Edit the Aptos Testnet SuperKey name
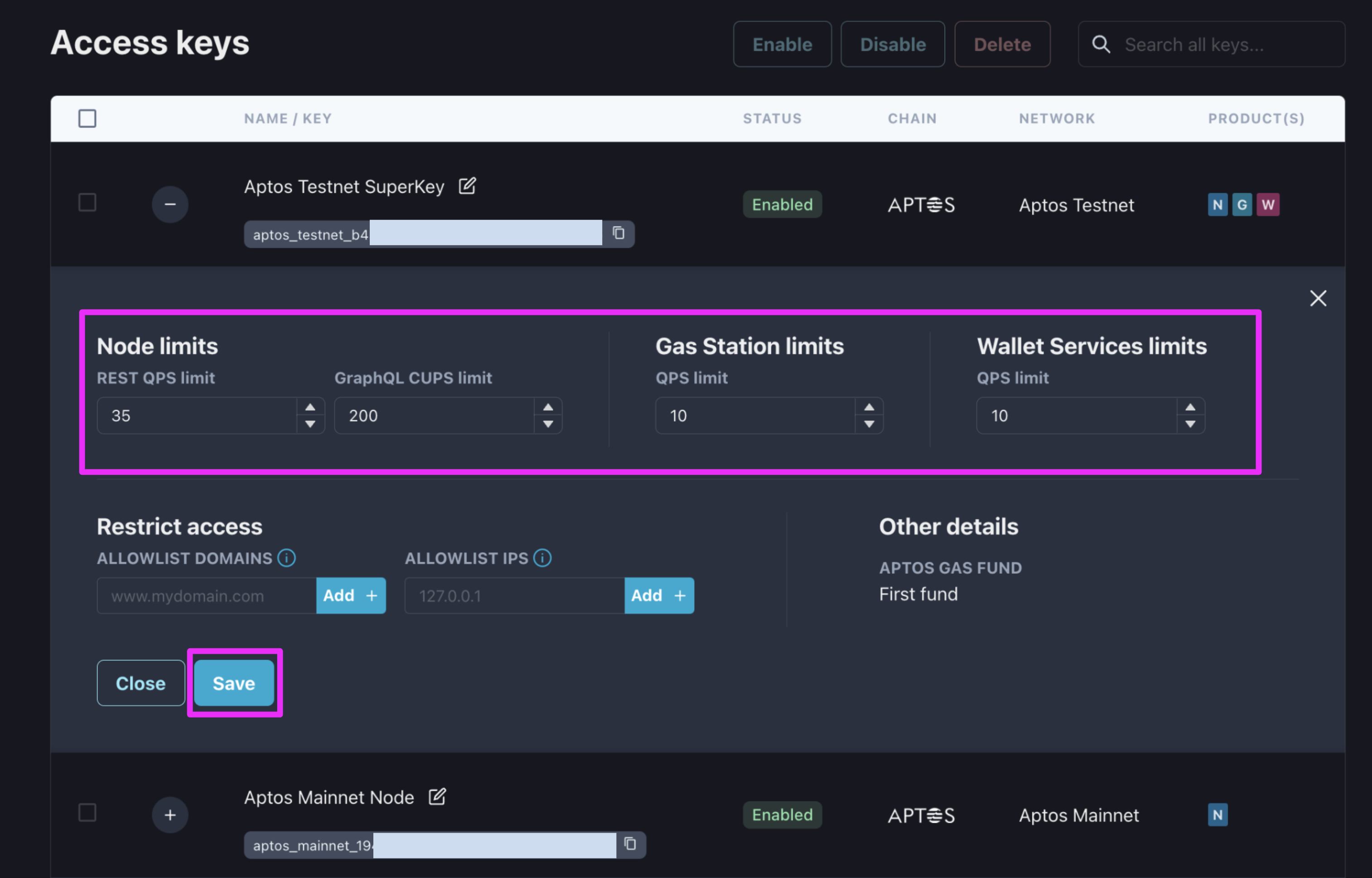The image size is (1372, 878). [467, 186]
